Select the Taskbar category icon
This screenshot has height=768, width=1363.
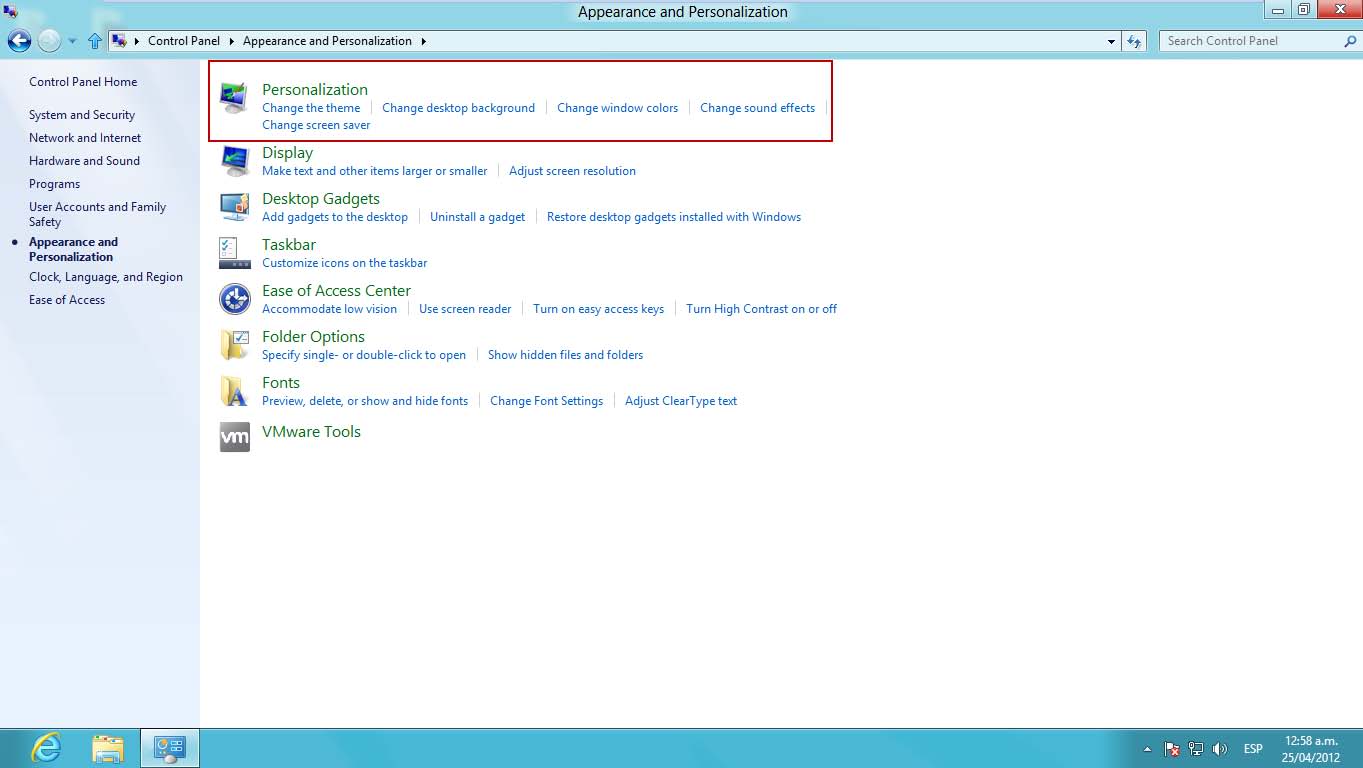pyautogui.click(x=234, y=253)
